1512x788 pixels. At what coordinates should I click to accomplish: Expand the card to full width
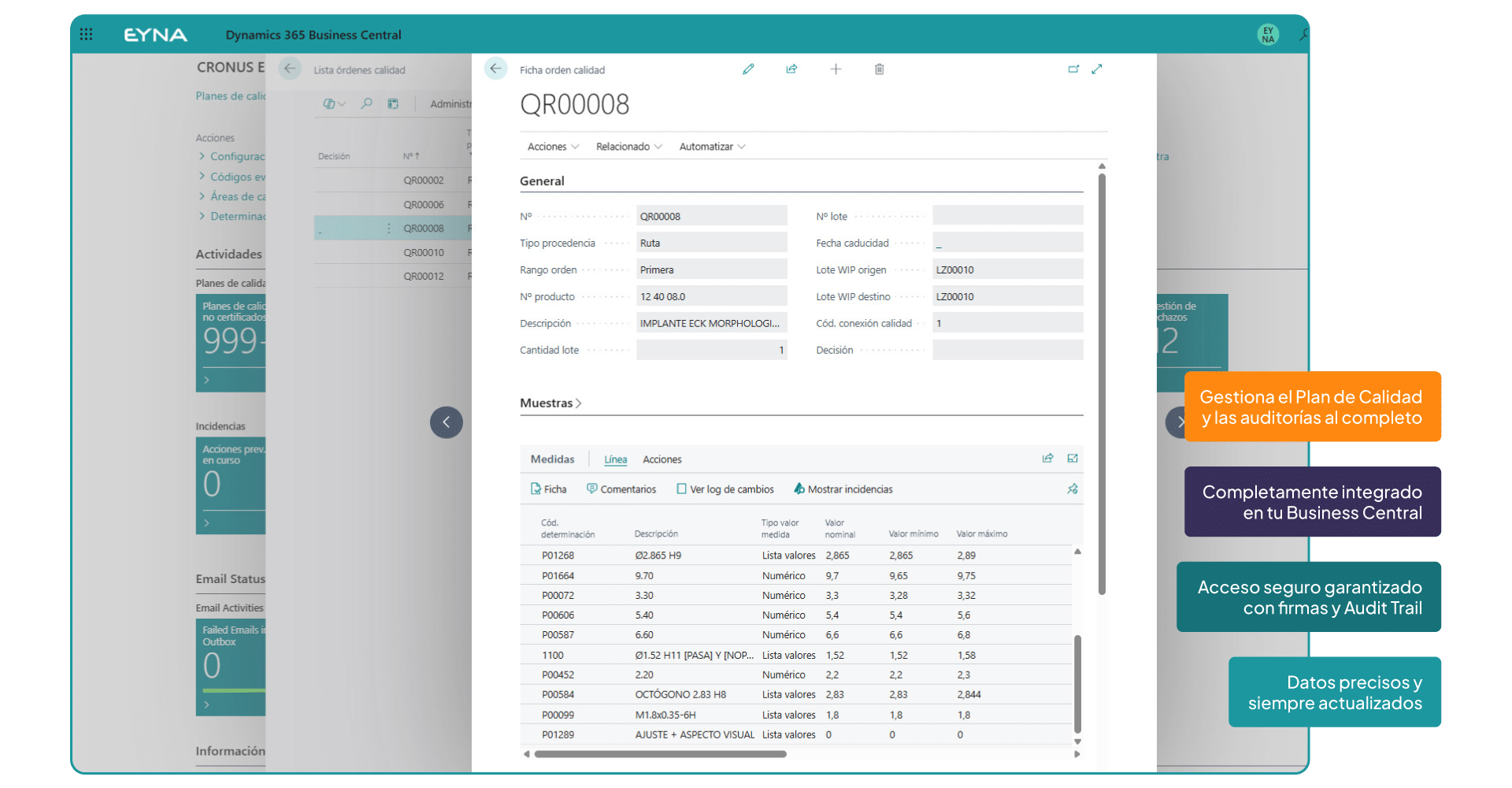pyautogui.click(x=1097, y=69)
